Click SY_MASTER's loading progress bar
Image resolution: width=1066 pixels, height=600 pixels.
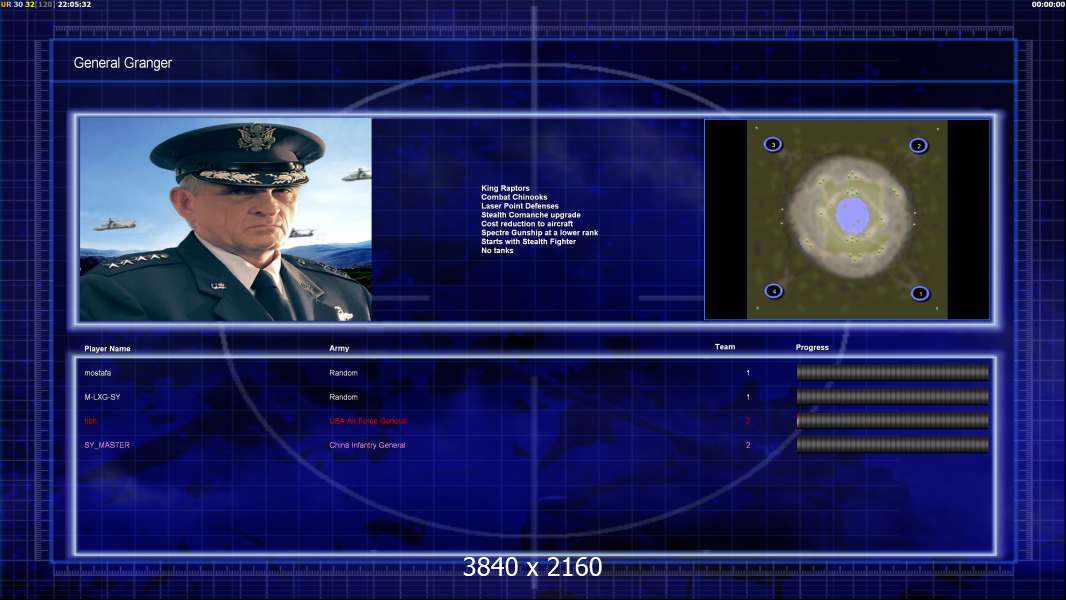(x=893, y=445)
